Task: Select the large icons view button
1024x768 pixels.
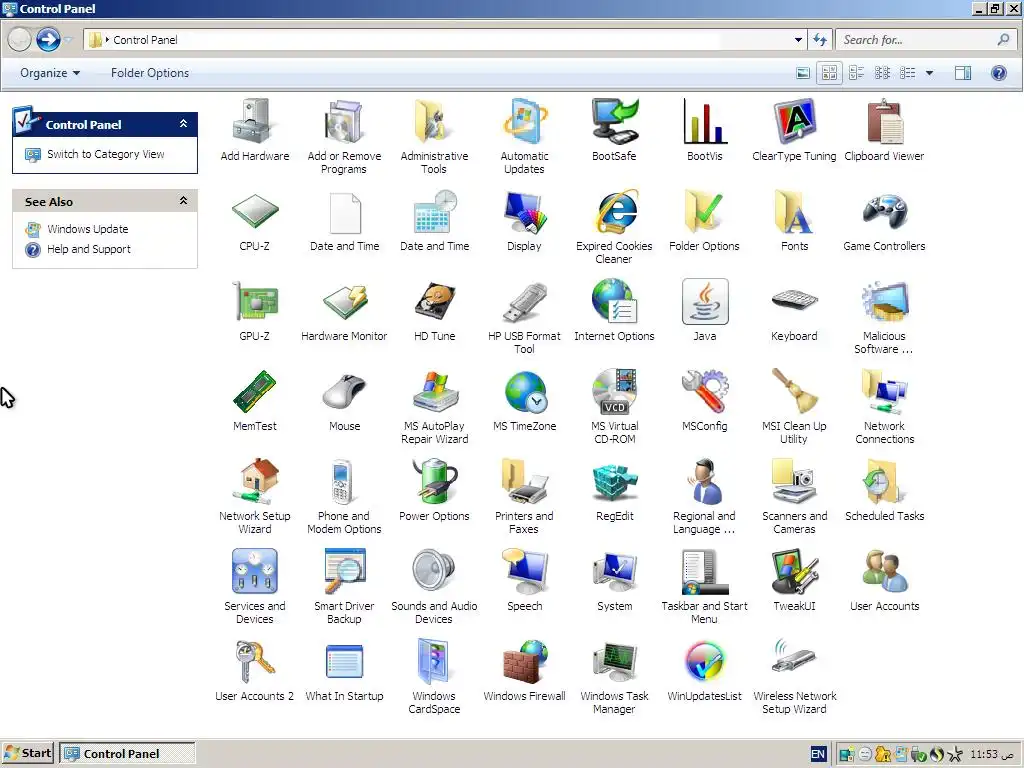Action: [x=829, y=73]
